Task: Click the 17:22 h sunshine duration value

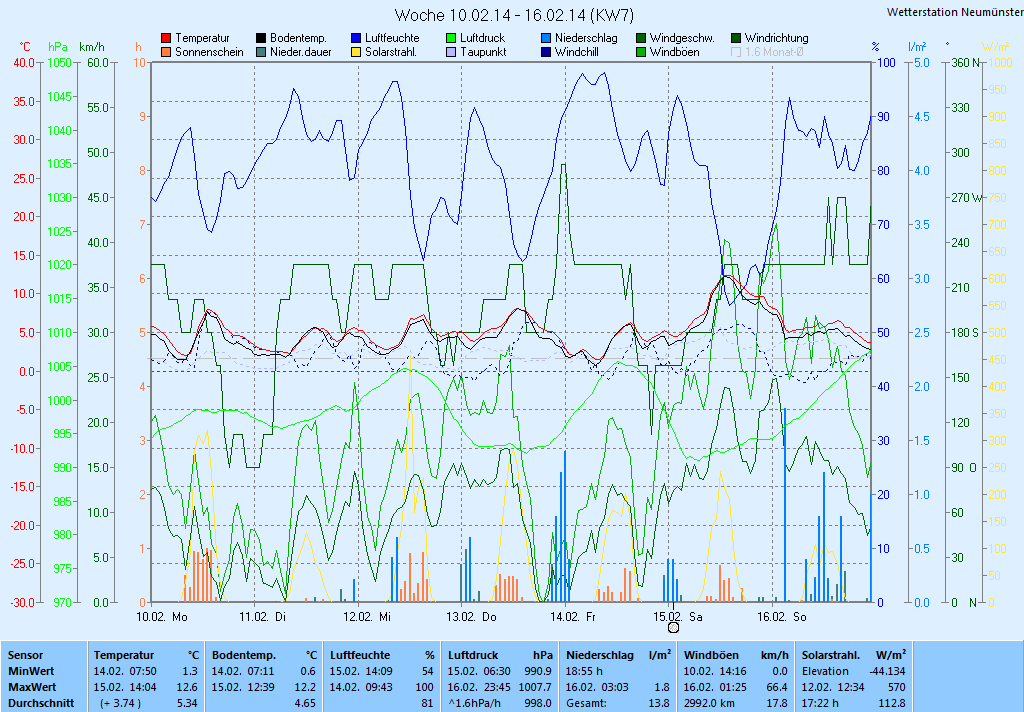Action: tap(820, 704)
